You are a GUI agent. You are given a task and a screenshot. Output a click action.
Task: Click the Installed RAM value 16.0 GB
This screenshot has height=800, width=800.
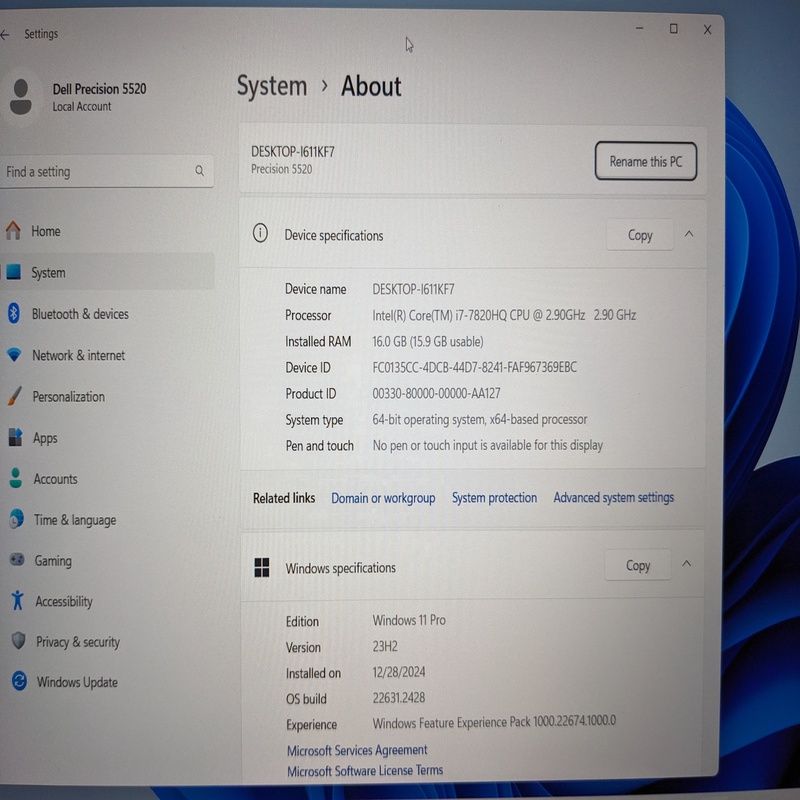click(428, 341)
